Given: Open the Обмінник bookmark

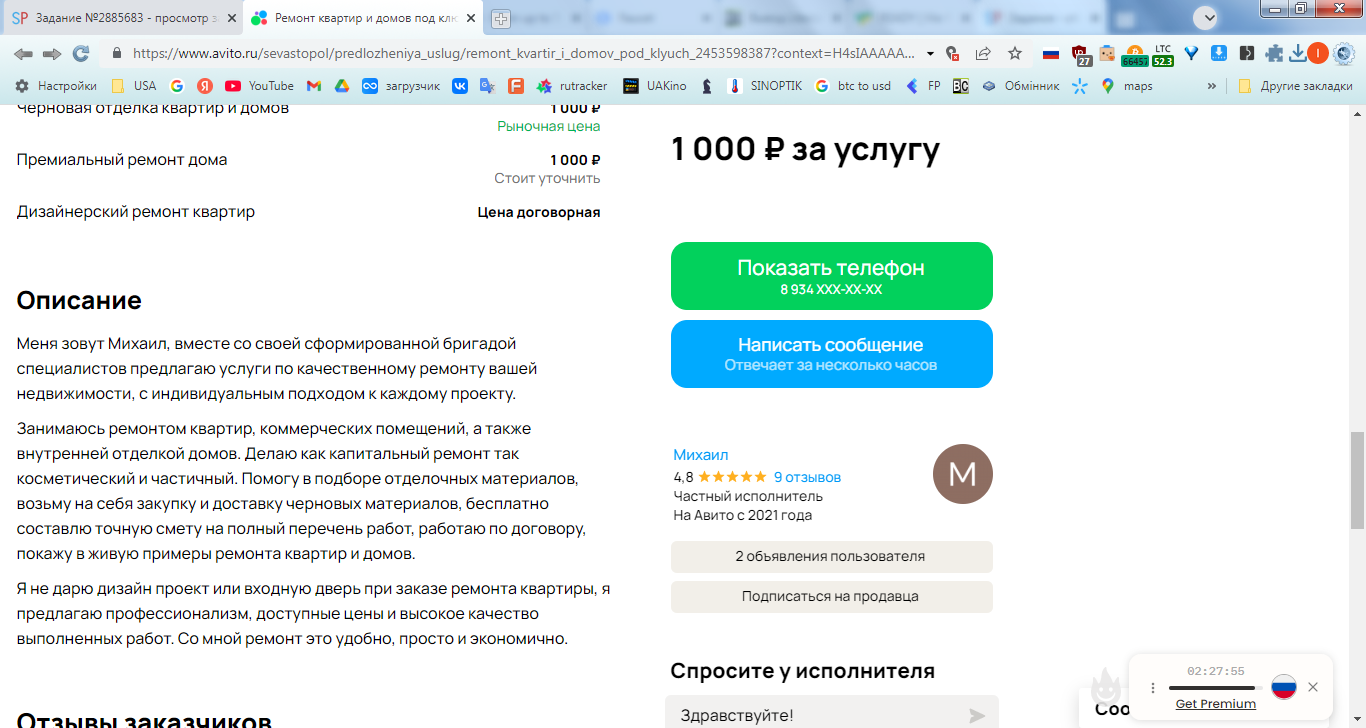Looking at the screenshot, I should [x=1020, y=86].
